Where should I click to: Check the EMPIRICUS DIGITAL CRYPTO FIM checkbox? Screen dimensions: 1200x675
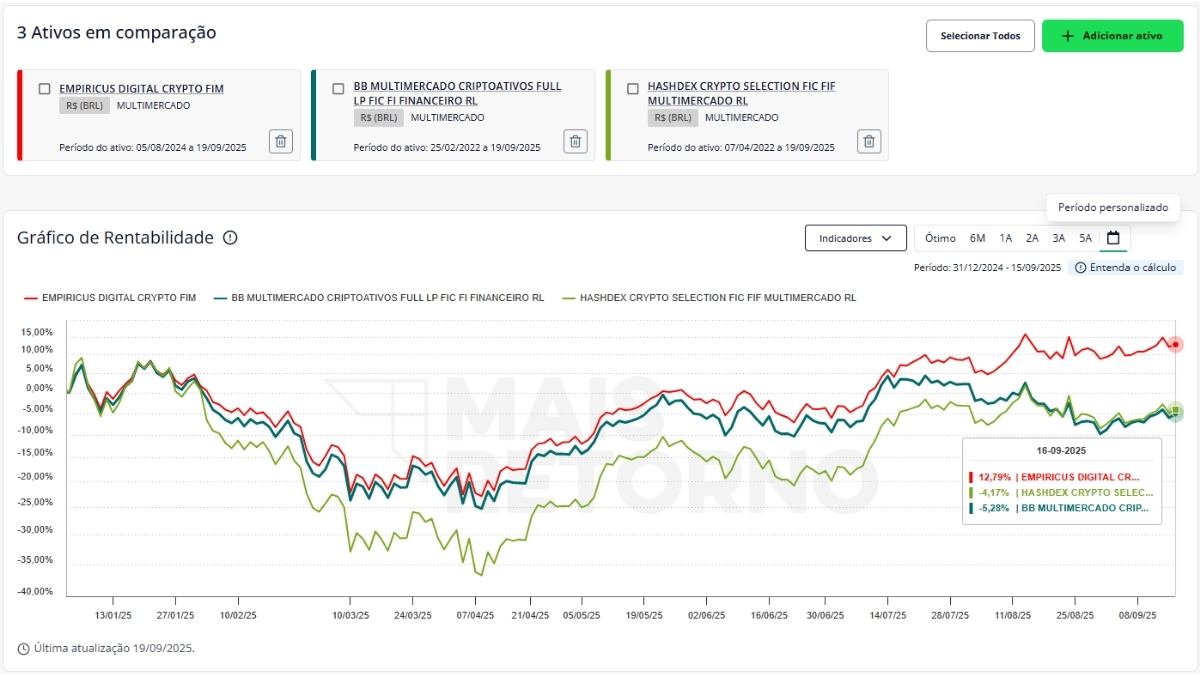click(x=44, y=89)
